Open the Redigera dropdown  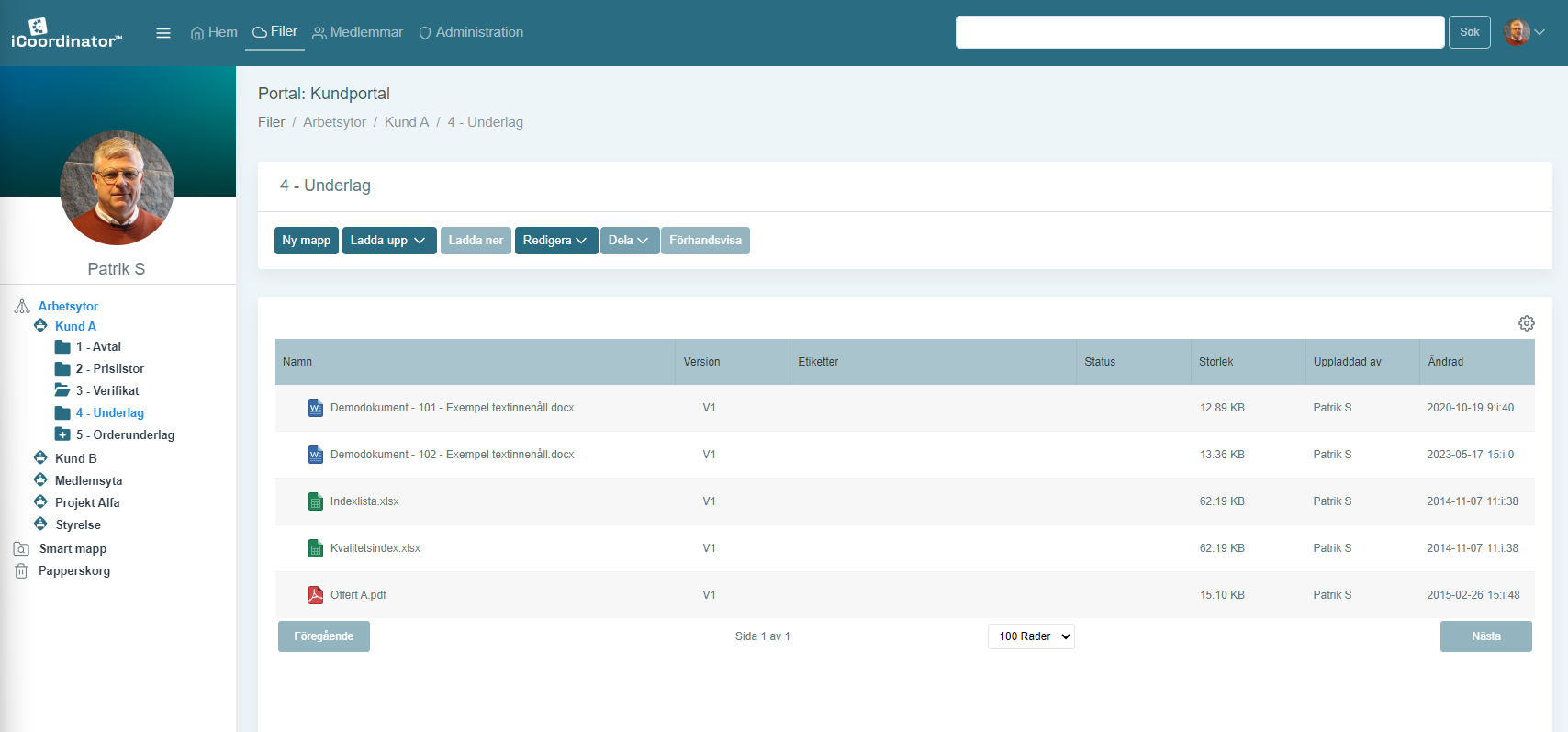(x=556, y=241)
